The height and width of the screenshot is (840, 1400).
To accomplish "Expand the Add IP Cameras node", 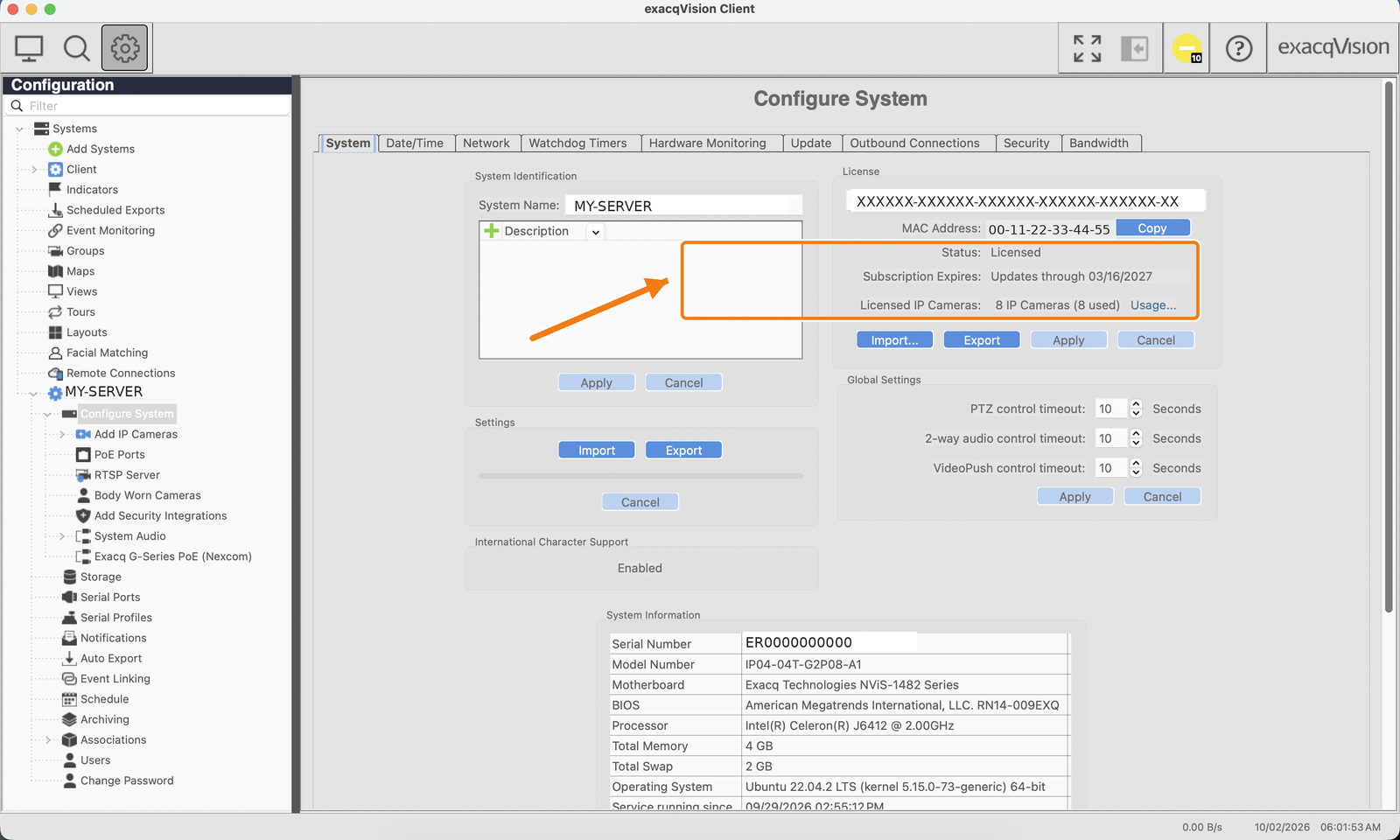I will coord(62,434).
